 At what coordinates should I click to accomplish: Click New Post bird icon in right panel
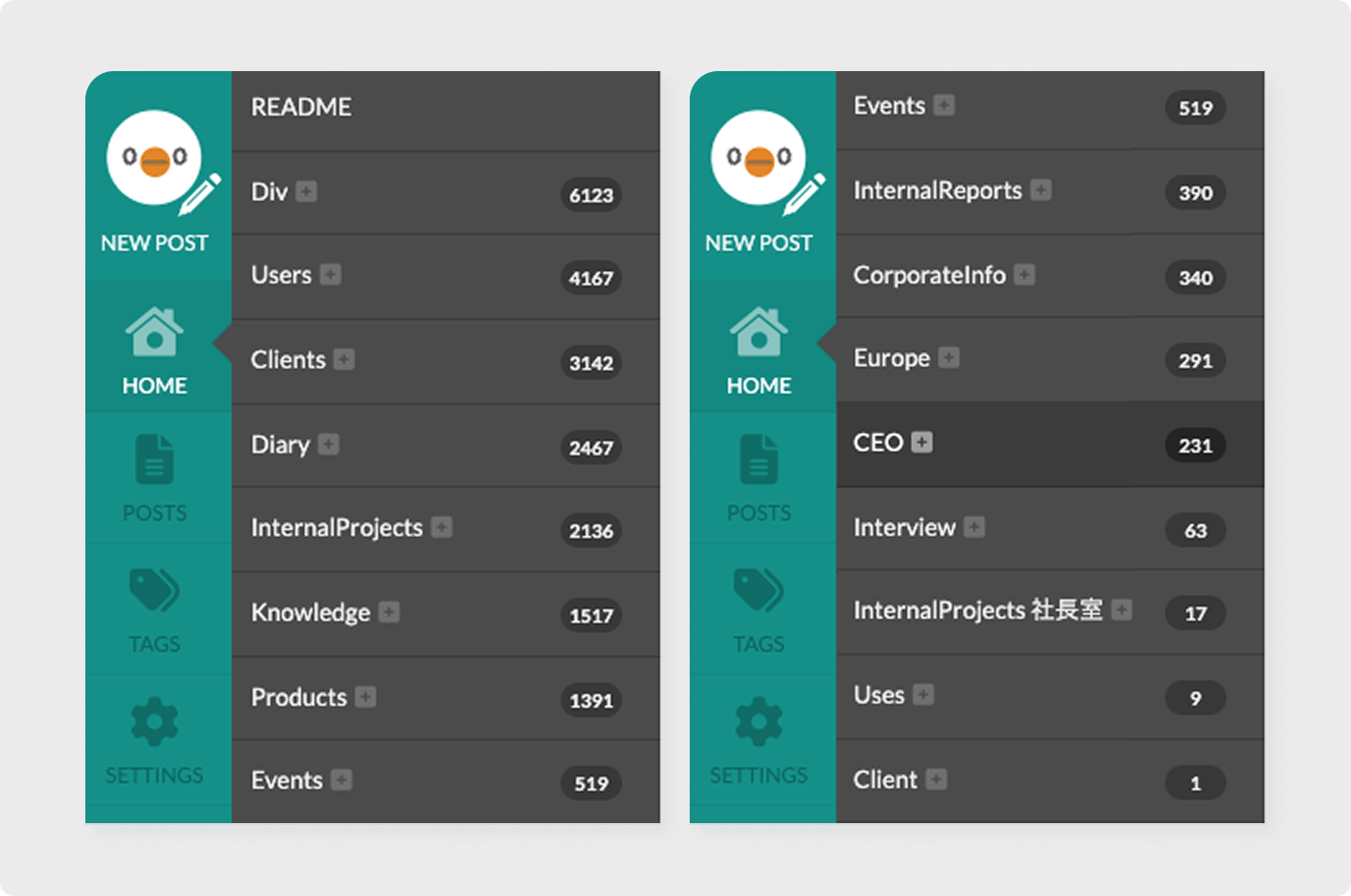[758, 158]
